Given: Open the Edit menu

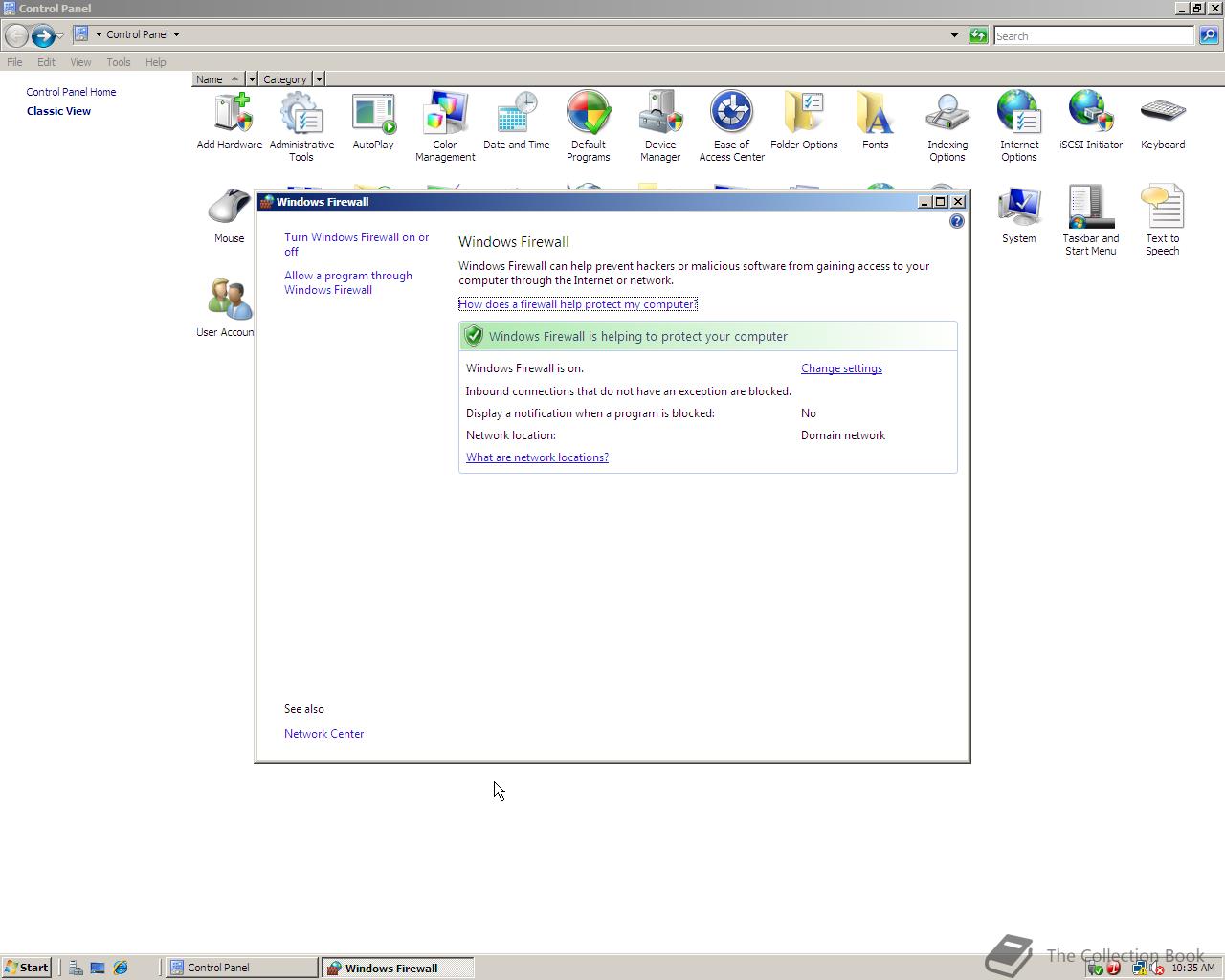Looking at the screenshot, I should tap(46, 62).
